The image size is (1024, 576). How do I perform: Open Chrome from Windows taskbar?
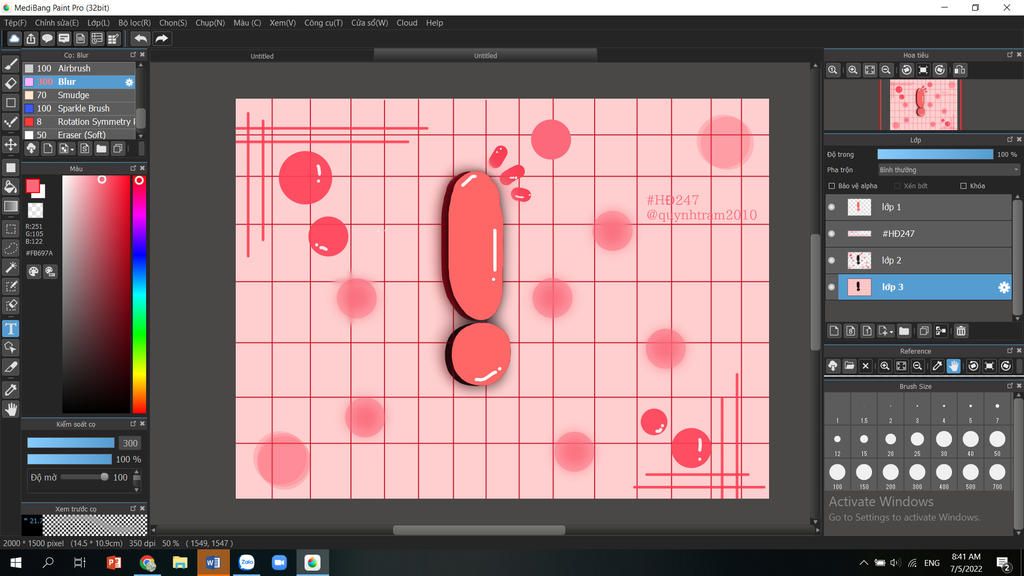(x=148, y=562)
